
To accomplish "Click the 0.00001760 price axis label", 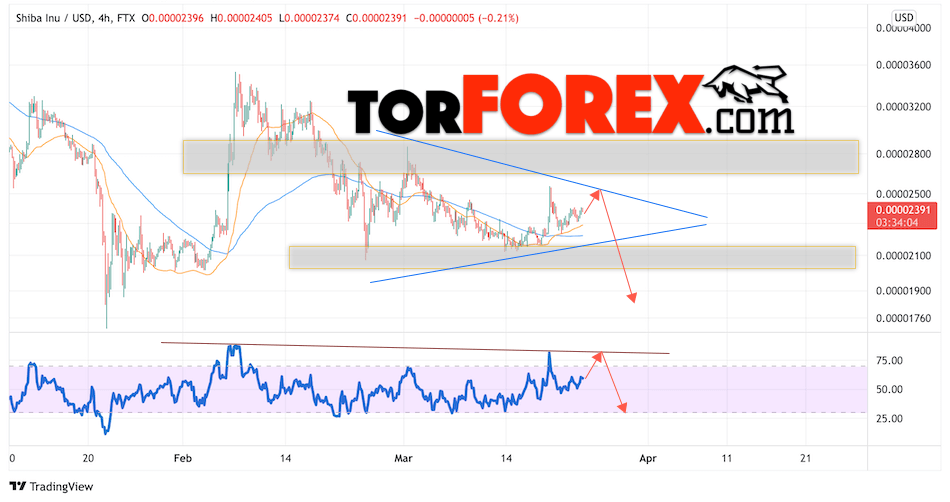I will (903, 319).
